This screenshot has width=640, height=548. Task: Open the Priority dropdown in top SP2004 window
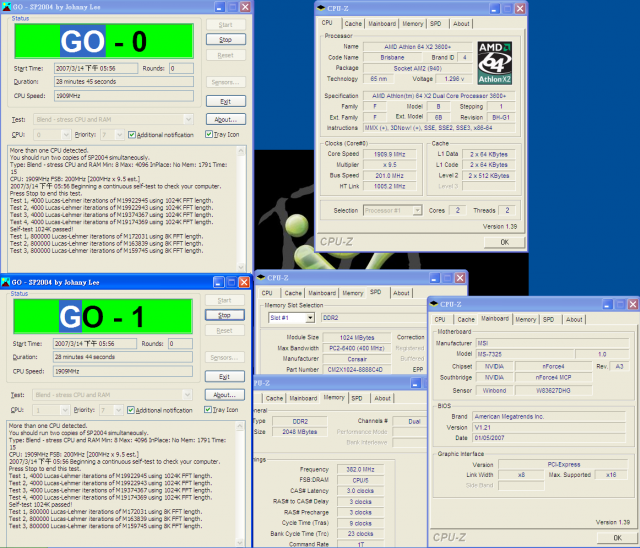point(119,135)
